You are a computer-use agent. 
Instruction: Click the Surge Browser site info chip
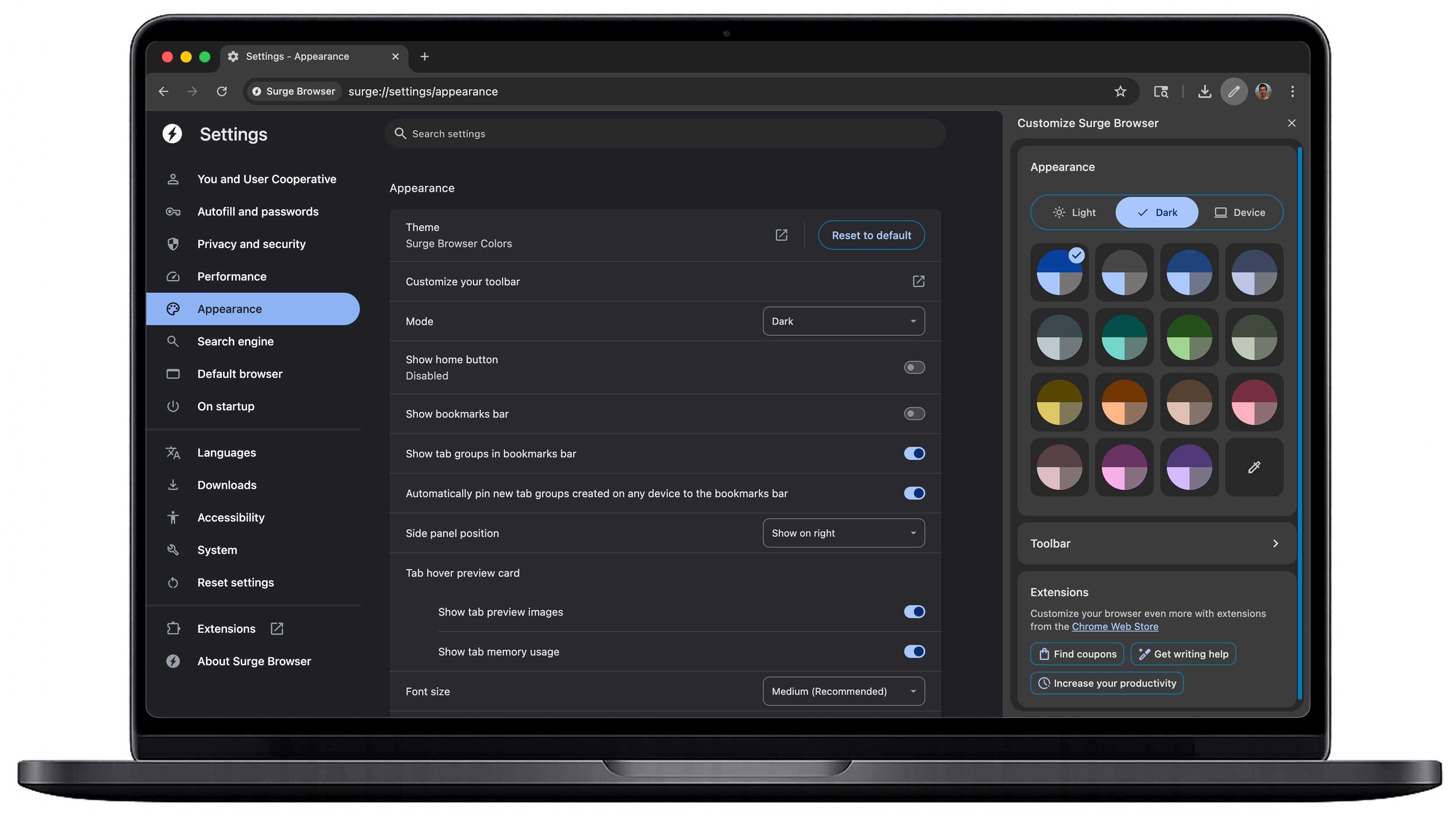pyautogui.click(x=293, y=91)
